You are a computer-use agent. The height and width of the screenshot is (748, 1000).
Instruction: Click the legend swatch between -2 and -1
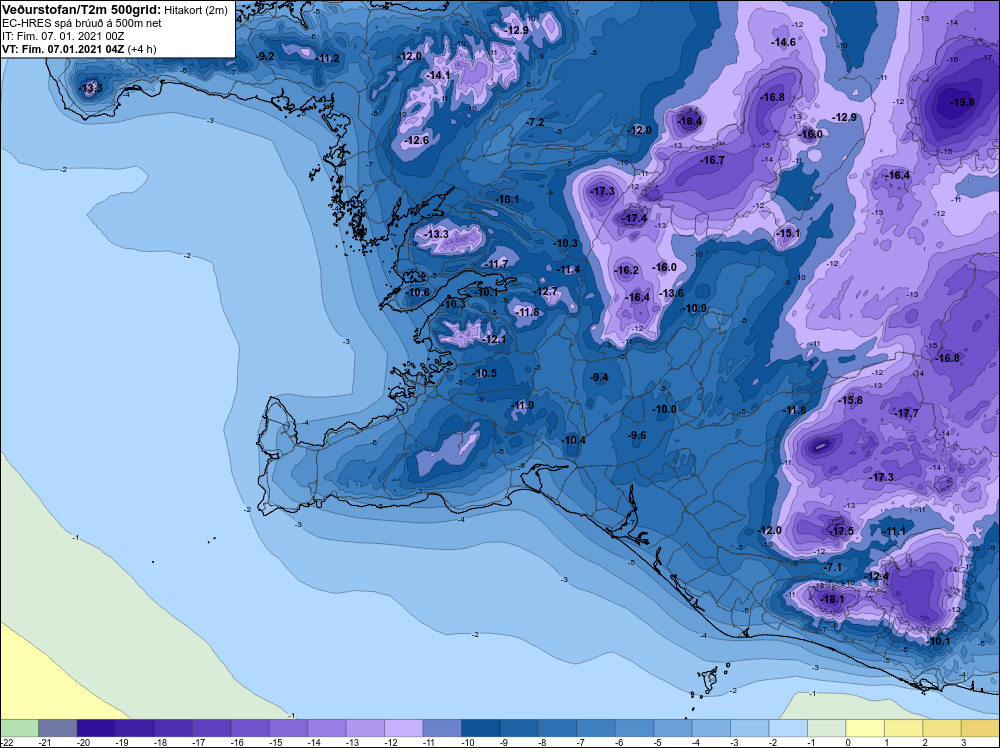point(788,728)
